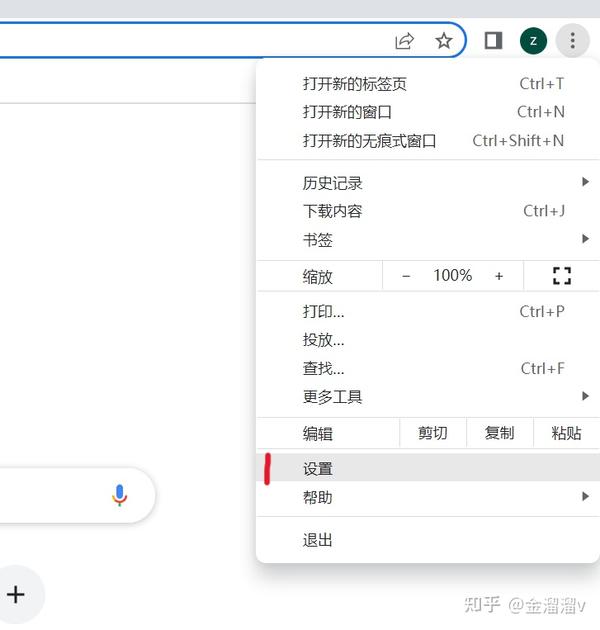Click the share page icon in address bar

(404, 41)
